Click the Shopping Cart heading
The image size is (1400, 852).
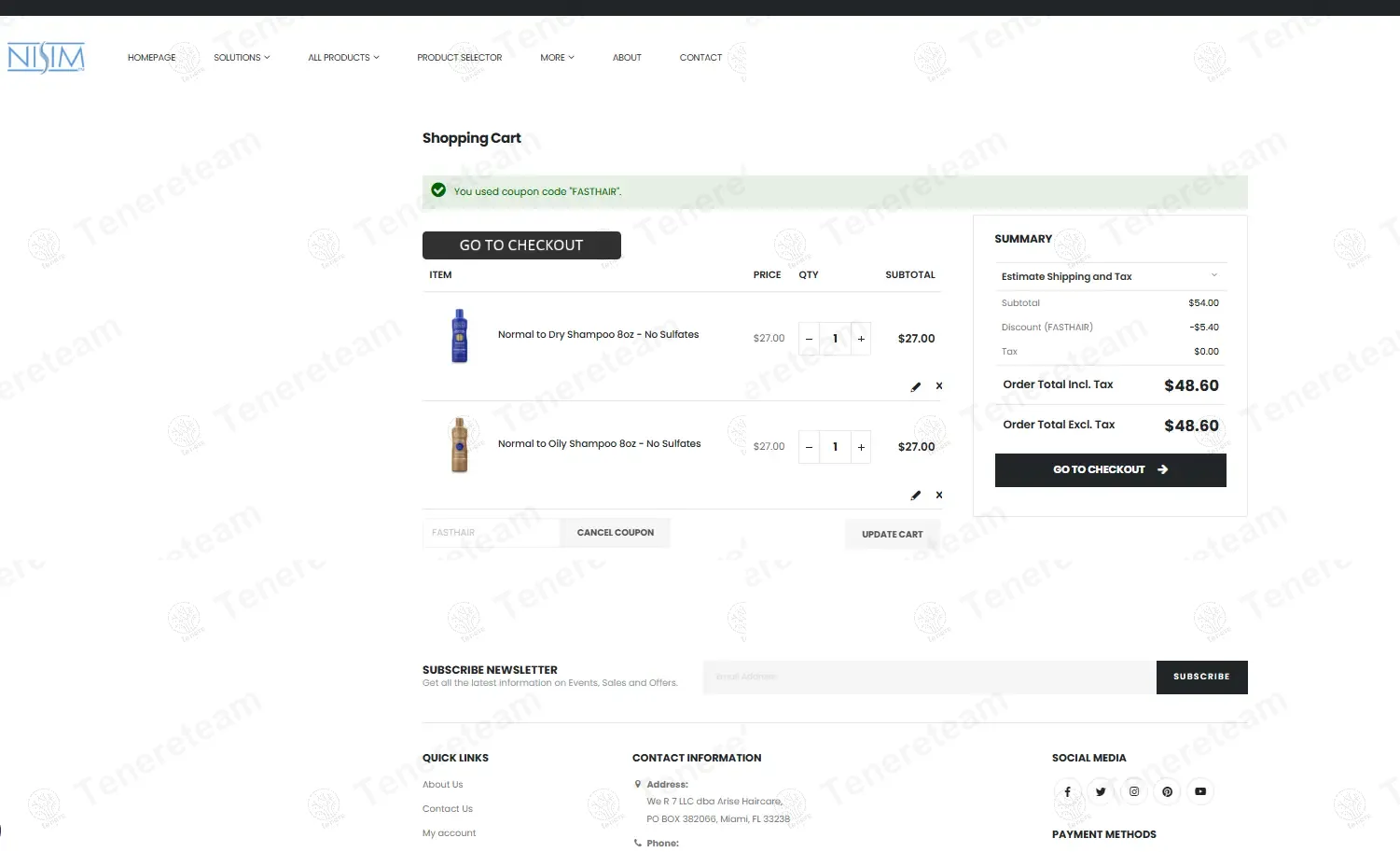(471, 139)
